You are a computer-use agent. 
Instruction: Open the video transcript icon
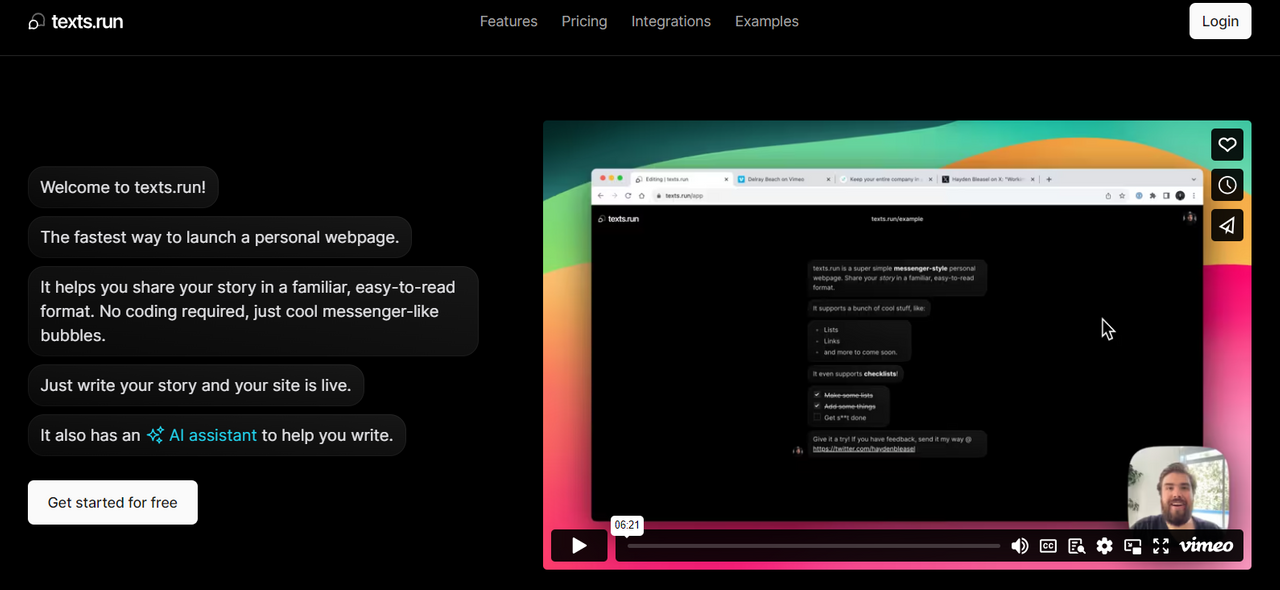[x=1076, y=546]
